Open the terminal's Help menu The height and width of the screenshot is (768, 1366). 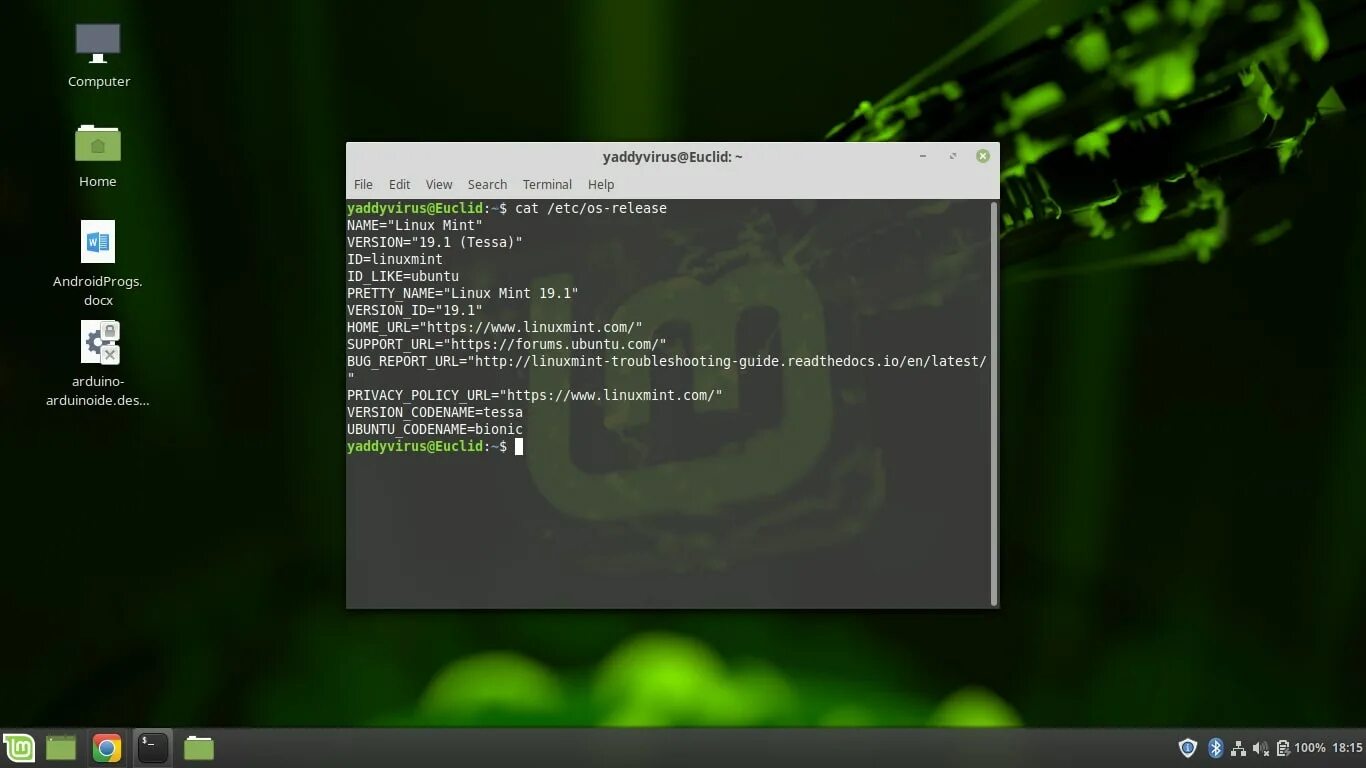click(x=601, y=184)
